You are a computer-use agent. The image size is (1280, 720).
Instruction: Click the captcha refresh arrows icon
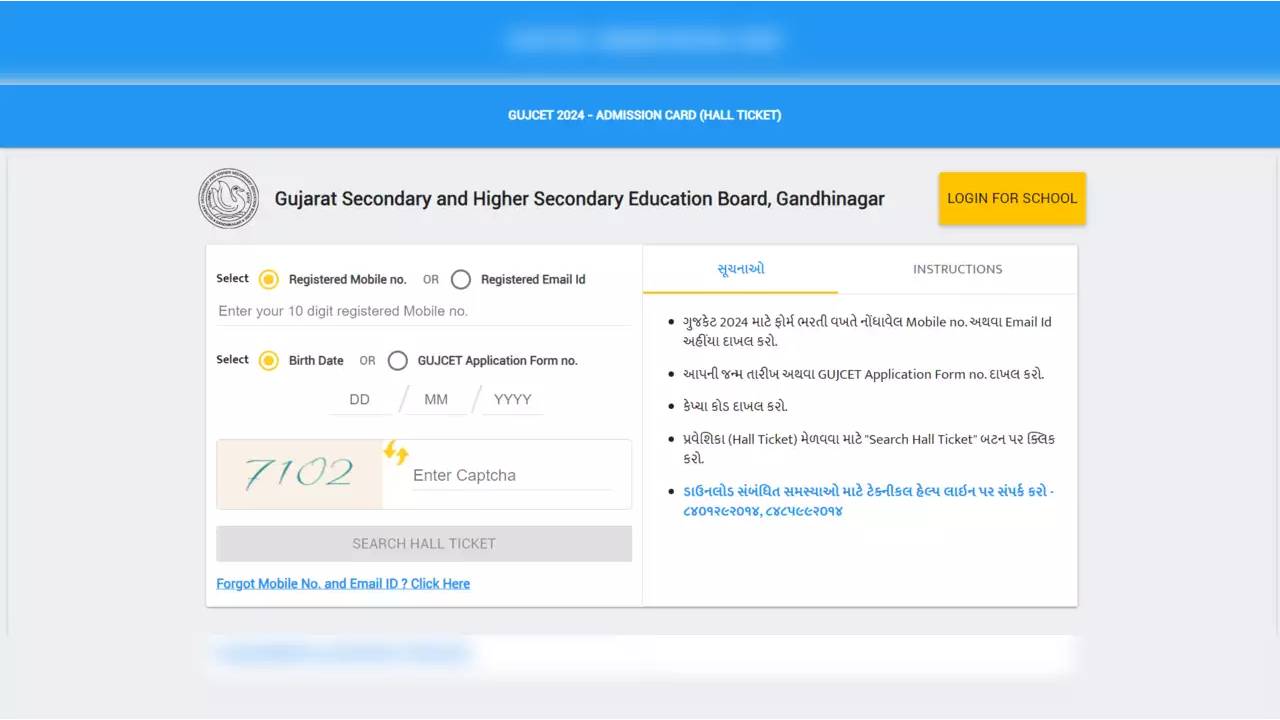click(x=396, y=453)
